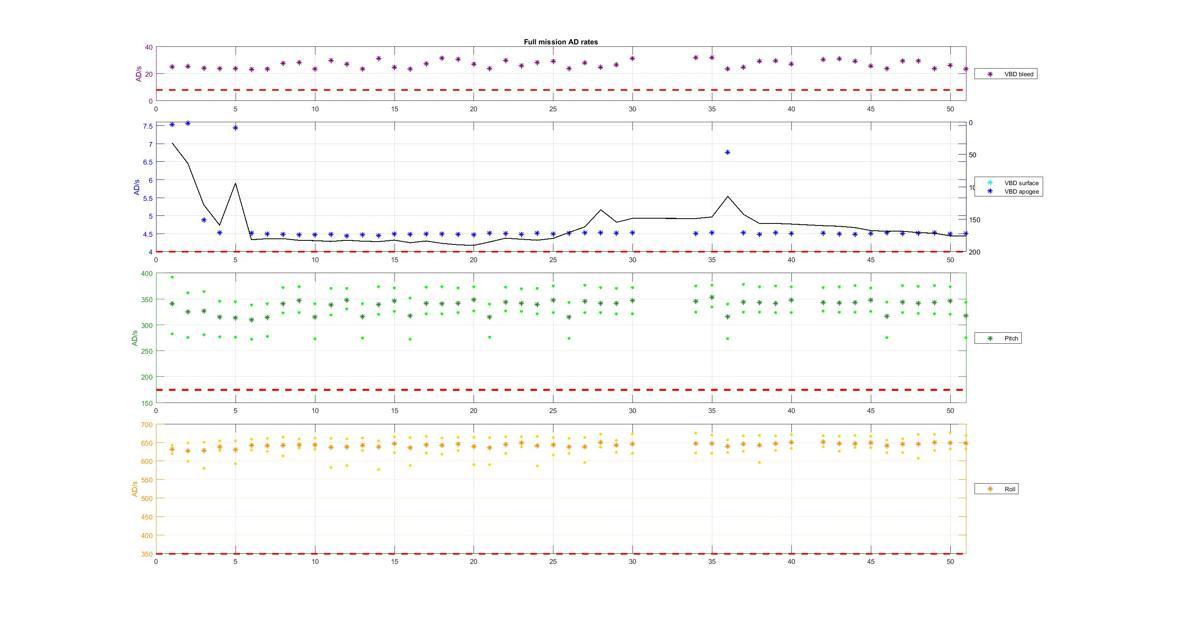The image size is (1200, 622).
Task: Click the blue star marker in VBD apogee legend
Action: coord(990,191)
